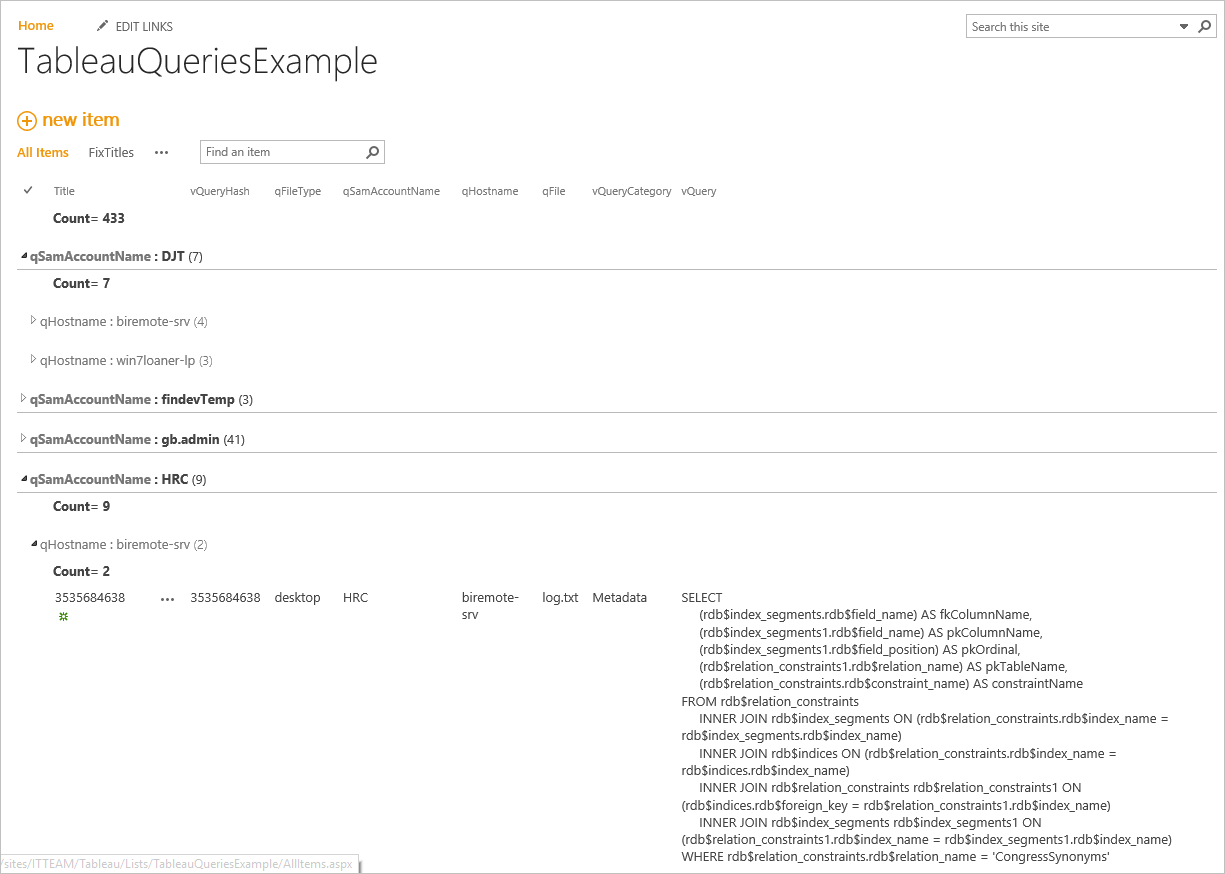Click the Search this site input field
This screenshot has height=874, width=1225.
point(1071,27)
